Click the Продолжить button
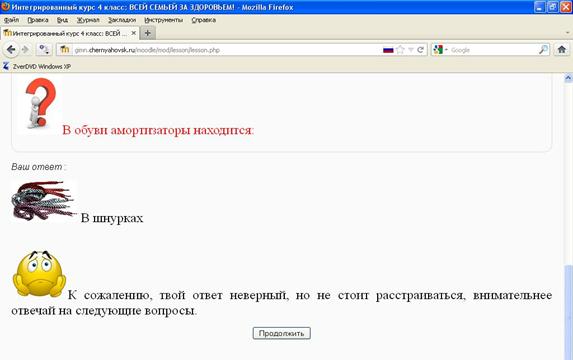Image resolution: width=573 pixels, height=360 pixels. 281,333
